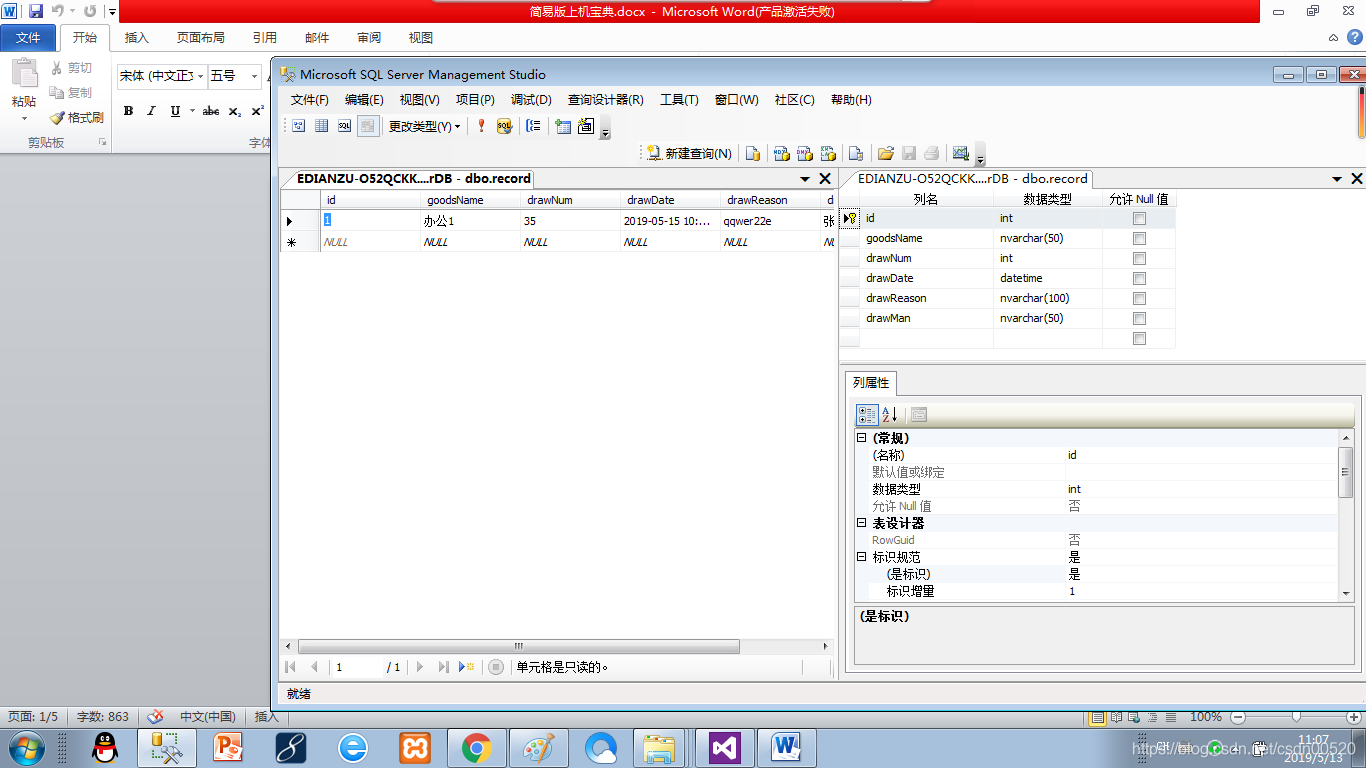Image resolution: width=1366 pixels, height=768 pixels.
Task: Go to the first record in grid navigator
Action: click(x=290, y=667)
